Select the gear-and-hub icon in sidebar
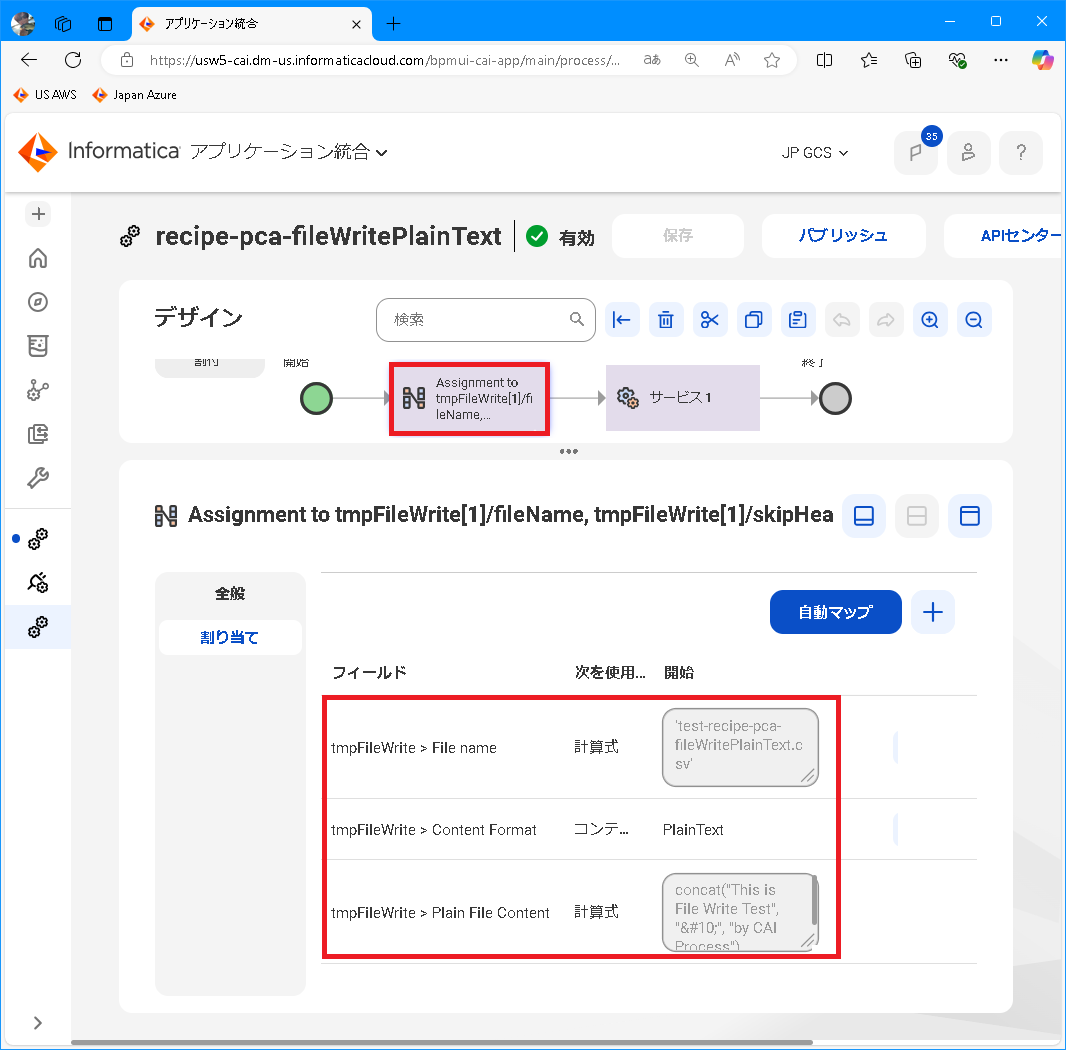This screenshot has height=1050, width=1066. coord(38,583)
